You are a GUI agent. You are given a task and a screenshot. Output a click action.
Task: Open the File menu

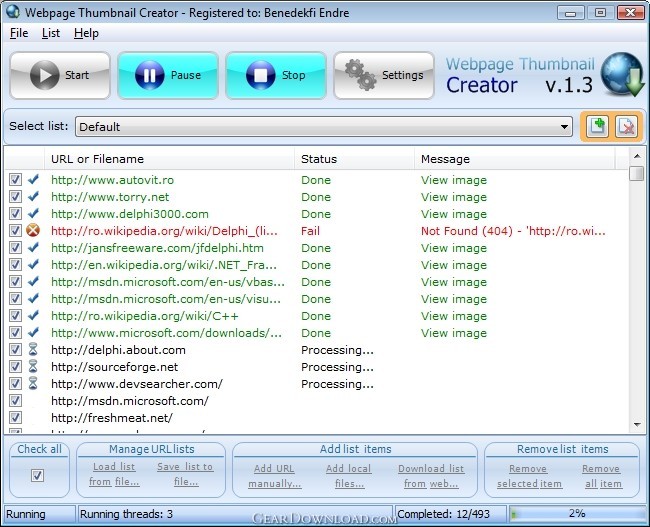coord(19,33)
